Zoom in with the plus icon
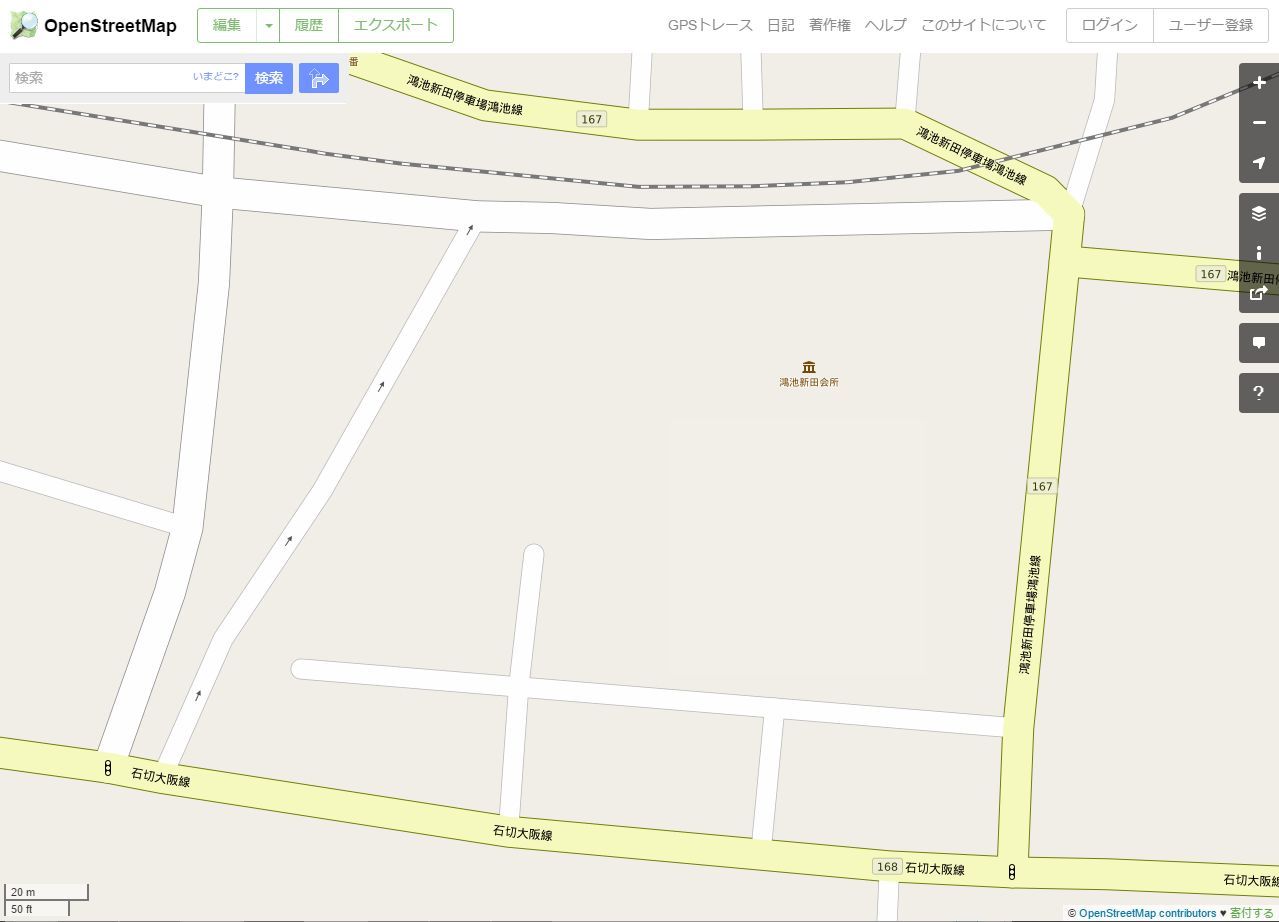1279x922 pixels. tap(1259, 83)
